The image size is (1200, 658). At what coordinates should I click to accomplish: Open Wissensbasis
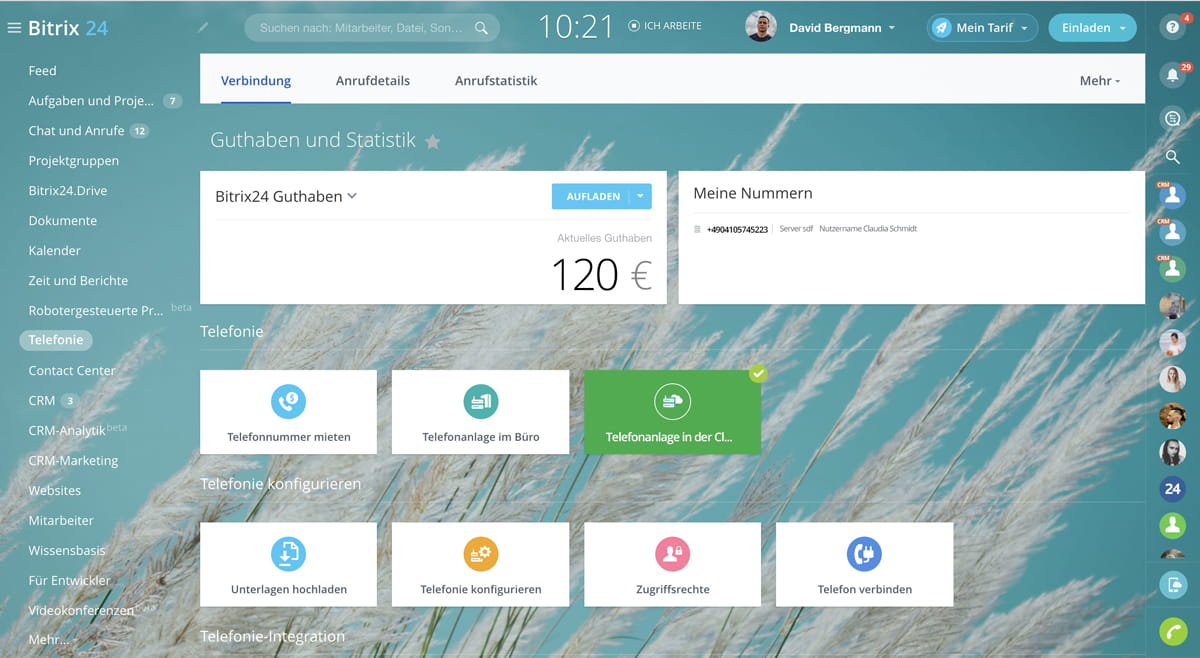point(67,551)
